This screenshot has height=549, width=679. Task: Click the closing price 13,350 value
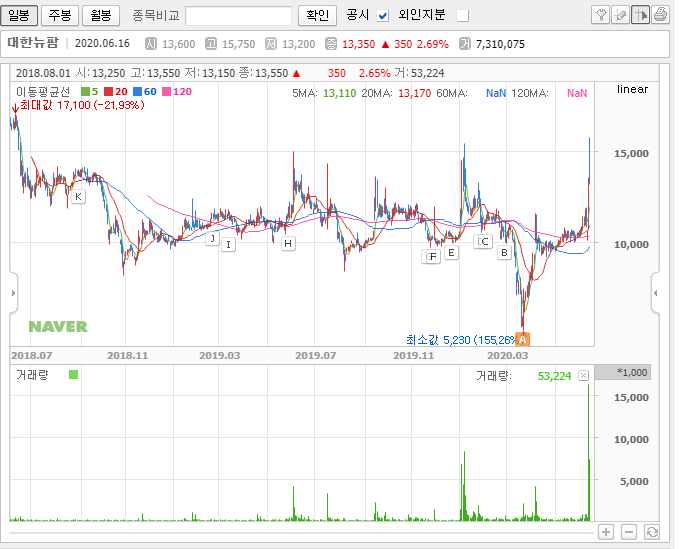(359, 44)
